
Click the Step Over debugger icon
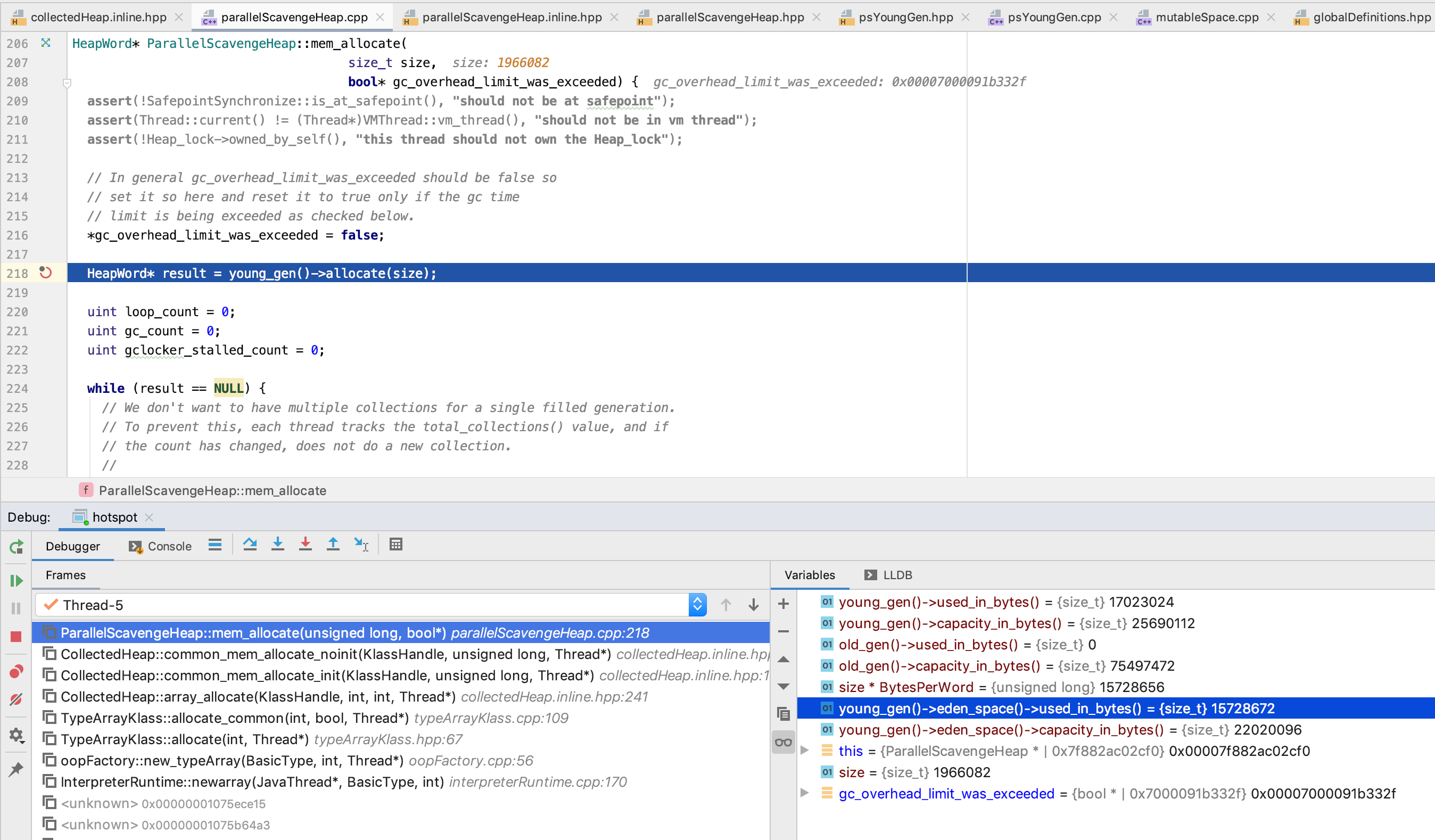[250, 545]
